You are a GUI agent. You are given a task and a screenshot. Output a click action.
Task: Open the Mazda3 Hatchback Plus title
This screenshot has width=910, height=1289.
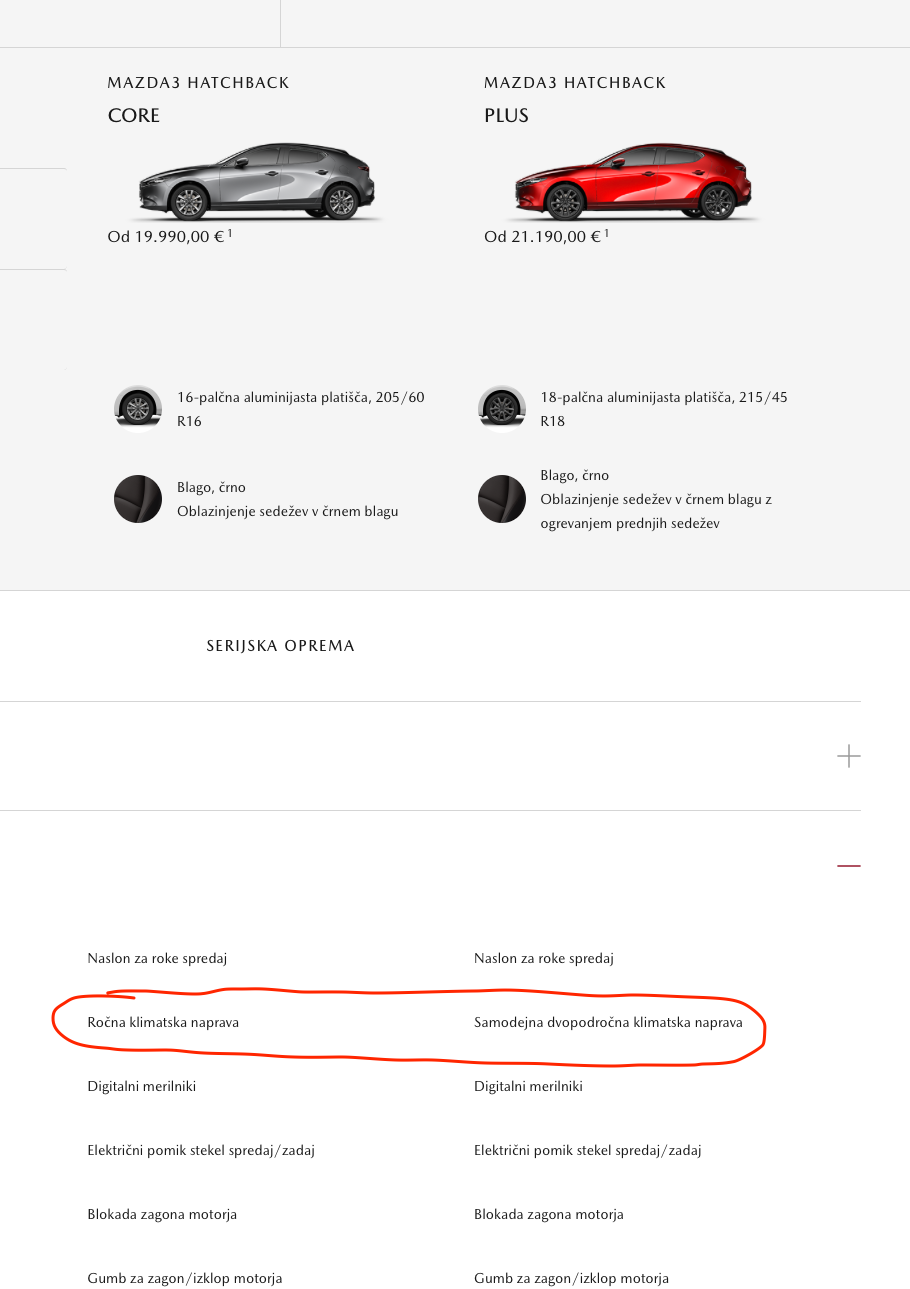[x=575, y=99]
